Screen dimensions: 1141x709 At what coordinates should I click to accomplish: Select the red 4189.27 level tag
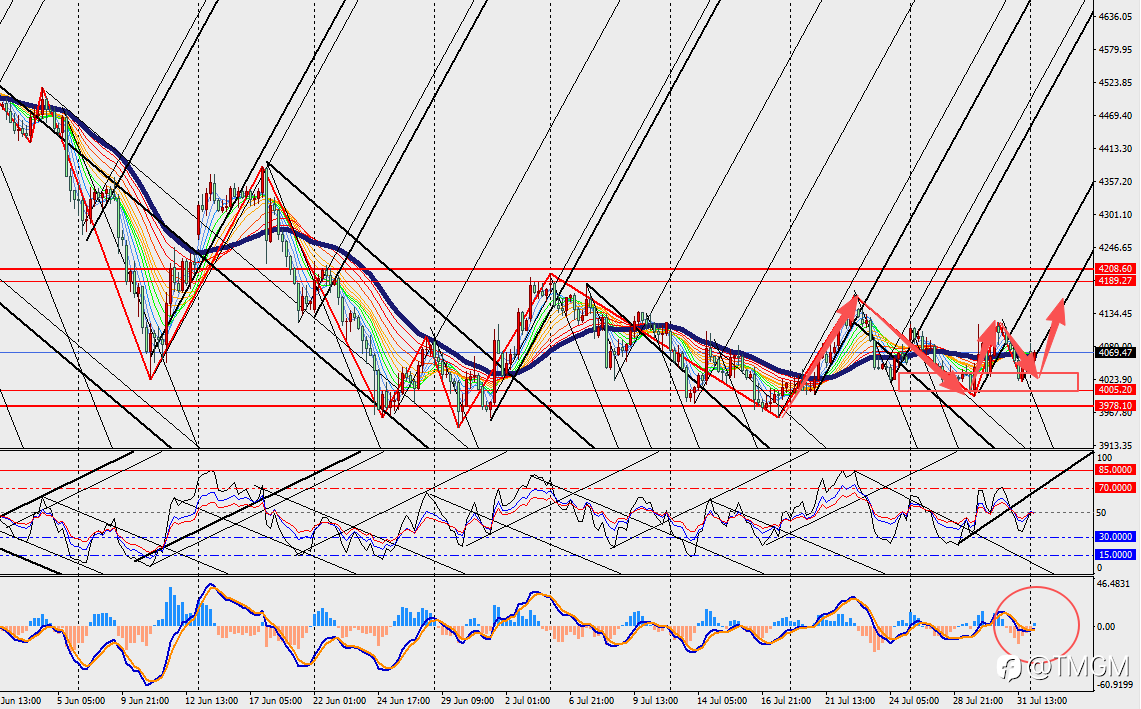click(x=1115, y=280)
